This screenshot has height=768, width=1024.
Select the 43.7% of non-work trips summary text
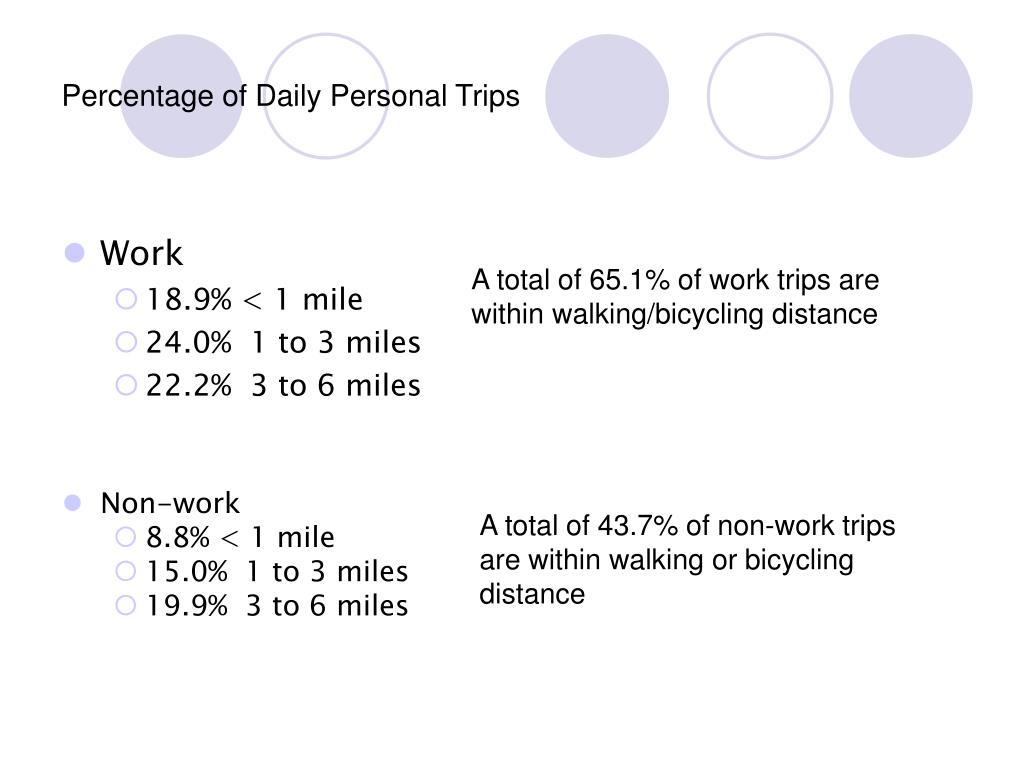pos(687,560)
